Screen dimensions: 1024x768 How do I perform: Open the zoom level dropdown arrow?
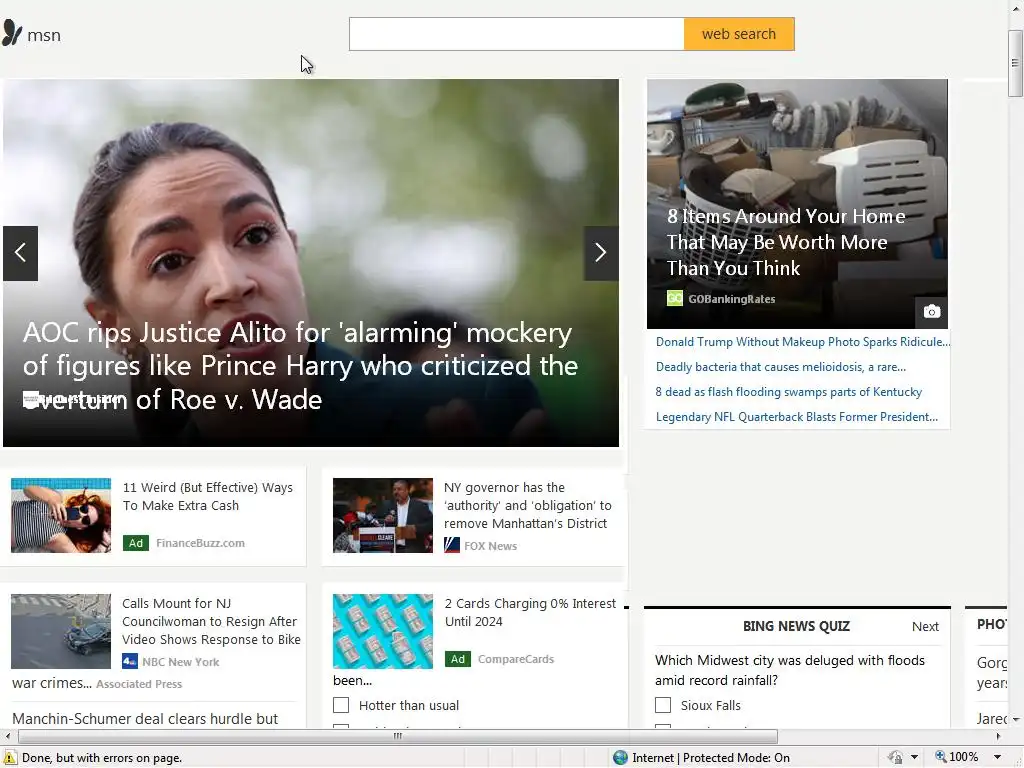click(997, 758)
